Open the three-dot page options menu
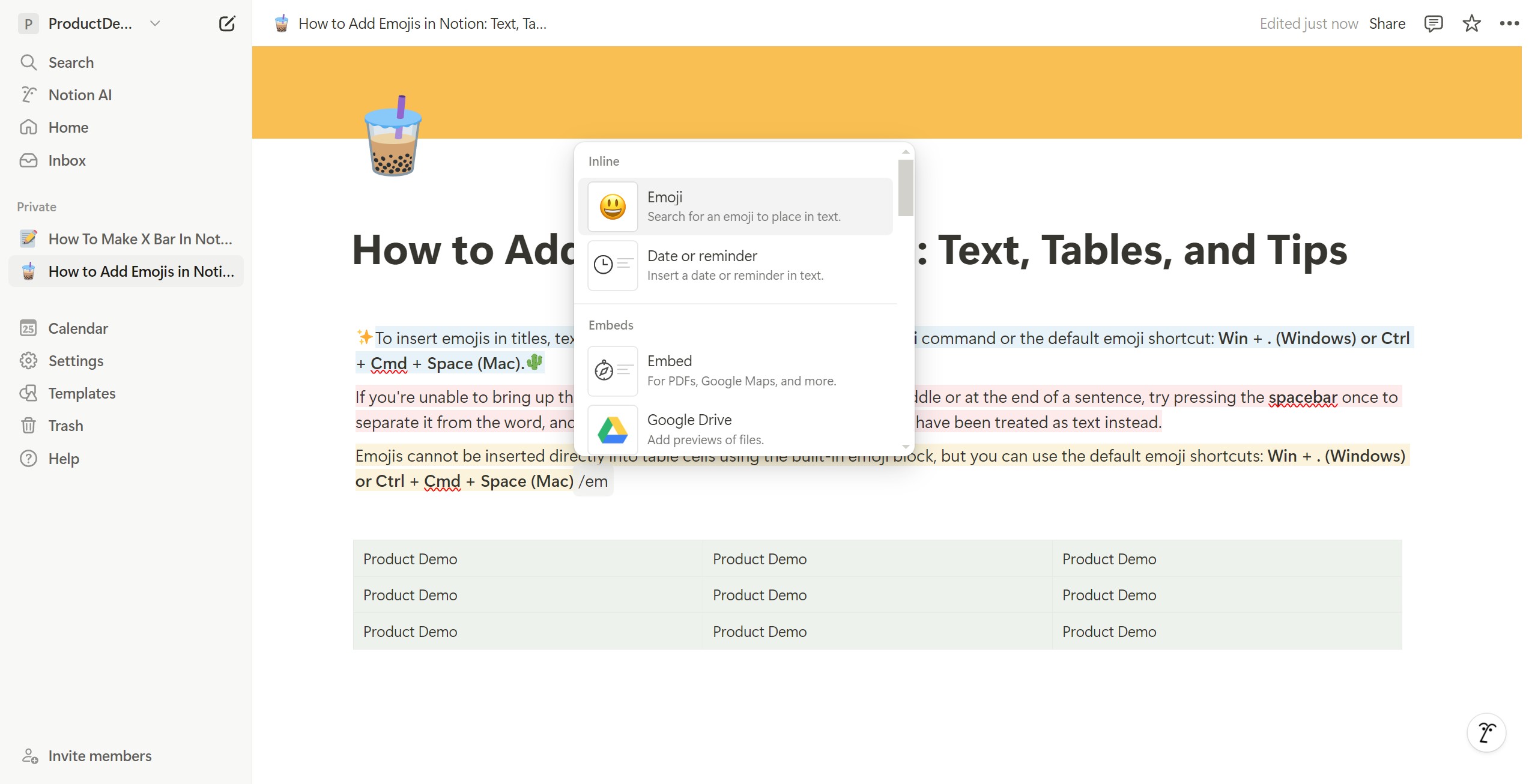 tap(1509, 23)
